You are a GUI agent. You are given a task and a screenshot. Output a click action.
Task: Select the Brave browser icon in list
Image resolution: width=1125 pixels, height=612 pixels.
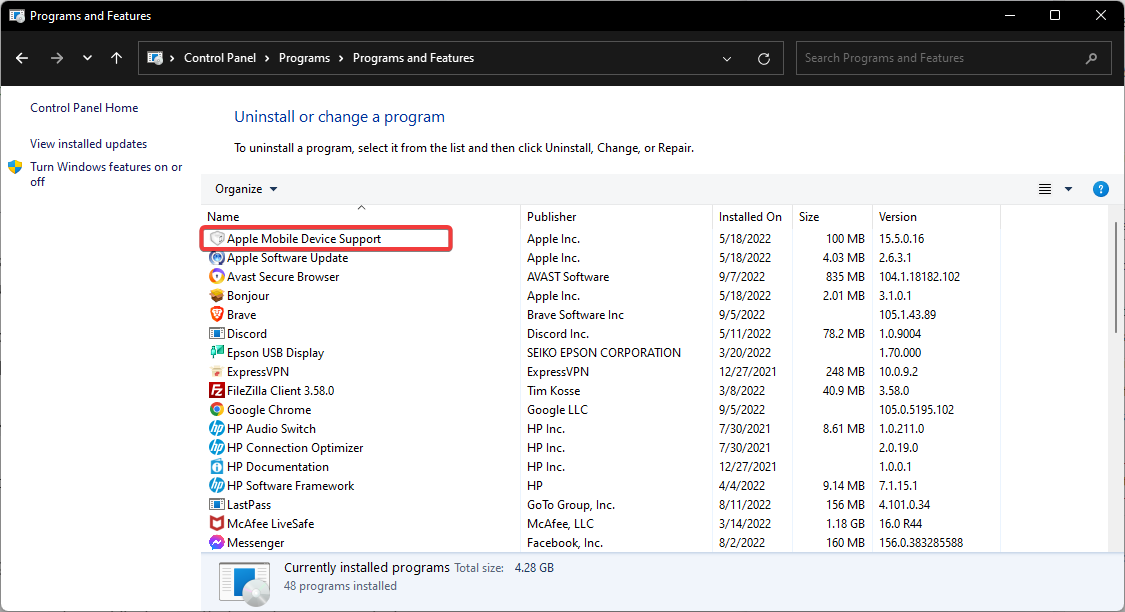(x=217, y=315)
